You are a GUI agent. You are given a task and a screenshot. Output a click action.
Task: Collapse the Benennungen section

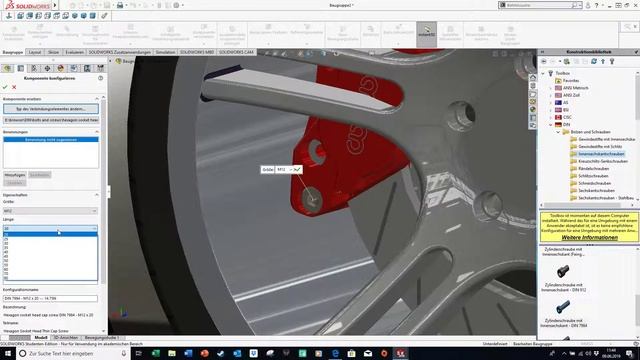point(97,132)
